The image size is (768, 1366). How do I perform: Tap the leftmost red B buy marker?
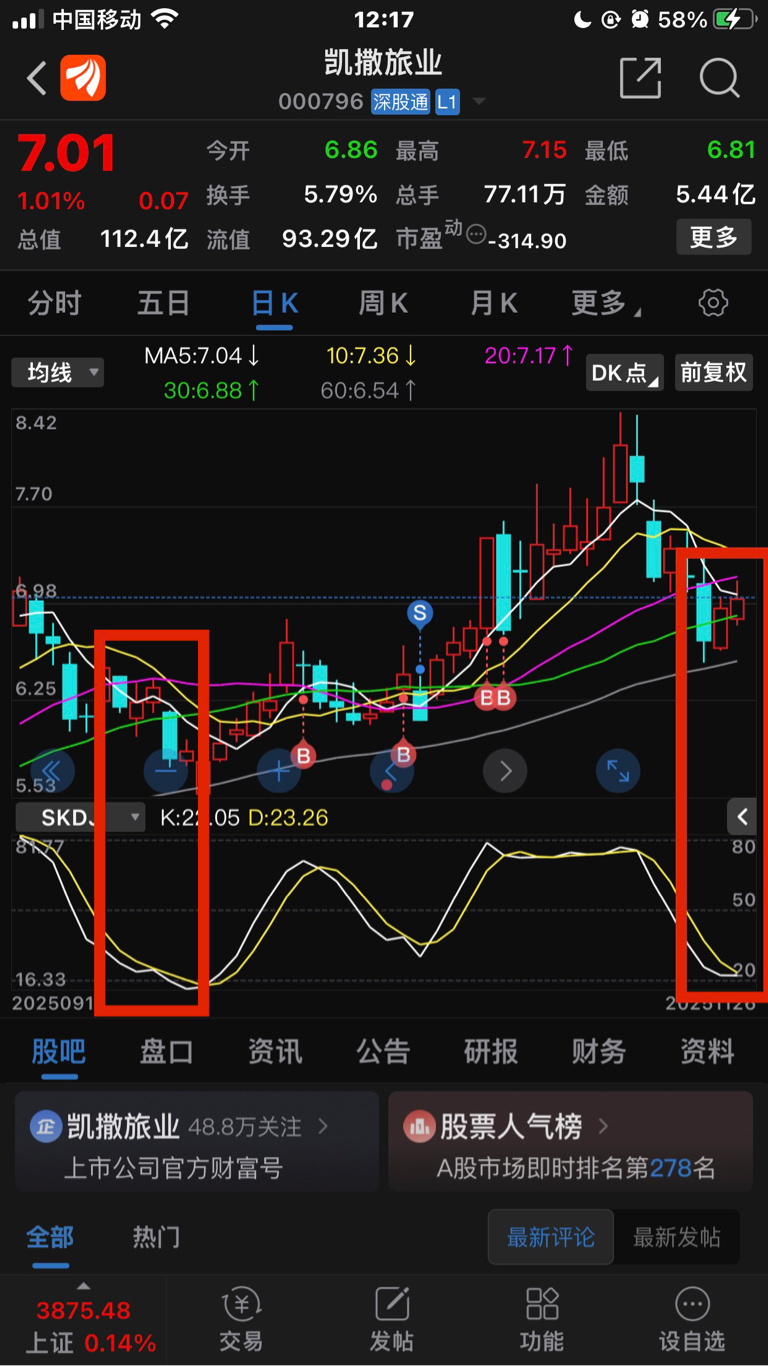tap(303, 755)
